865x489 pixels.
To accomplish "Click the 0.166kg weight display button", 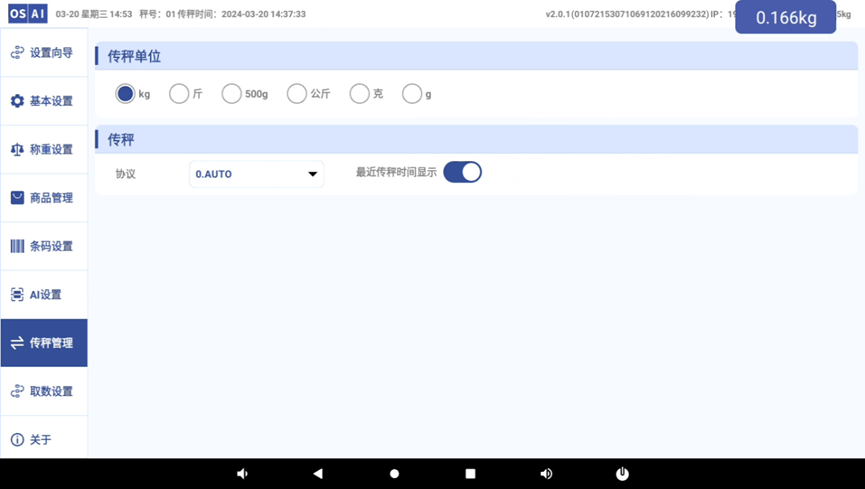I will click(785, 18).
